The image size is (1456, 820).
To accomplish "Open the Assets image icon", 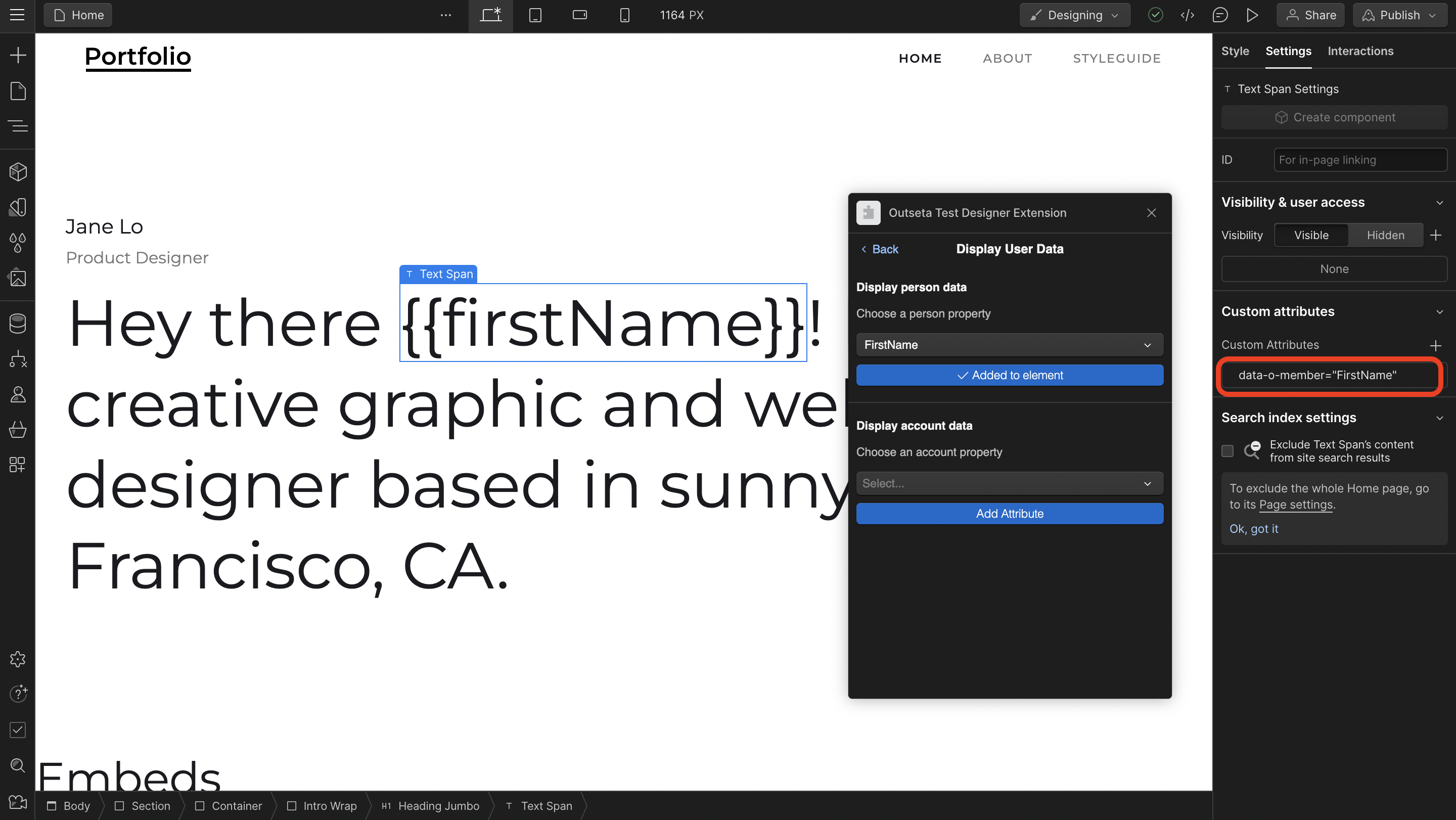I will pos(18,278).
